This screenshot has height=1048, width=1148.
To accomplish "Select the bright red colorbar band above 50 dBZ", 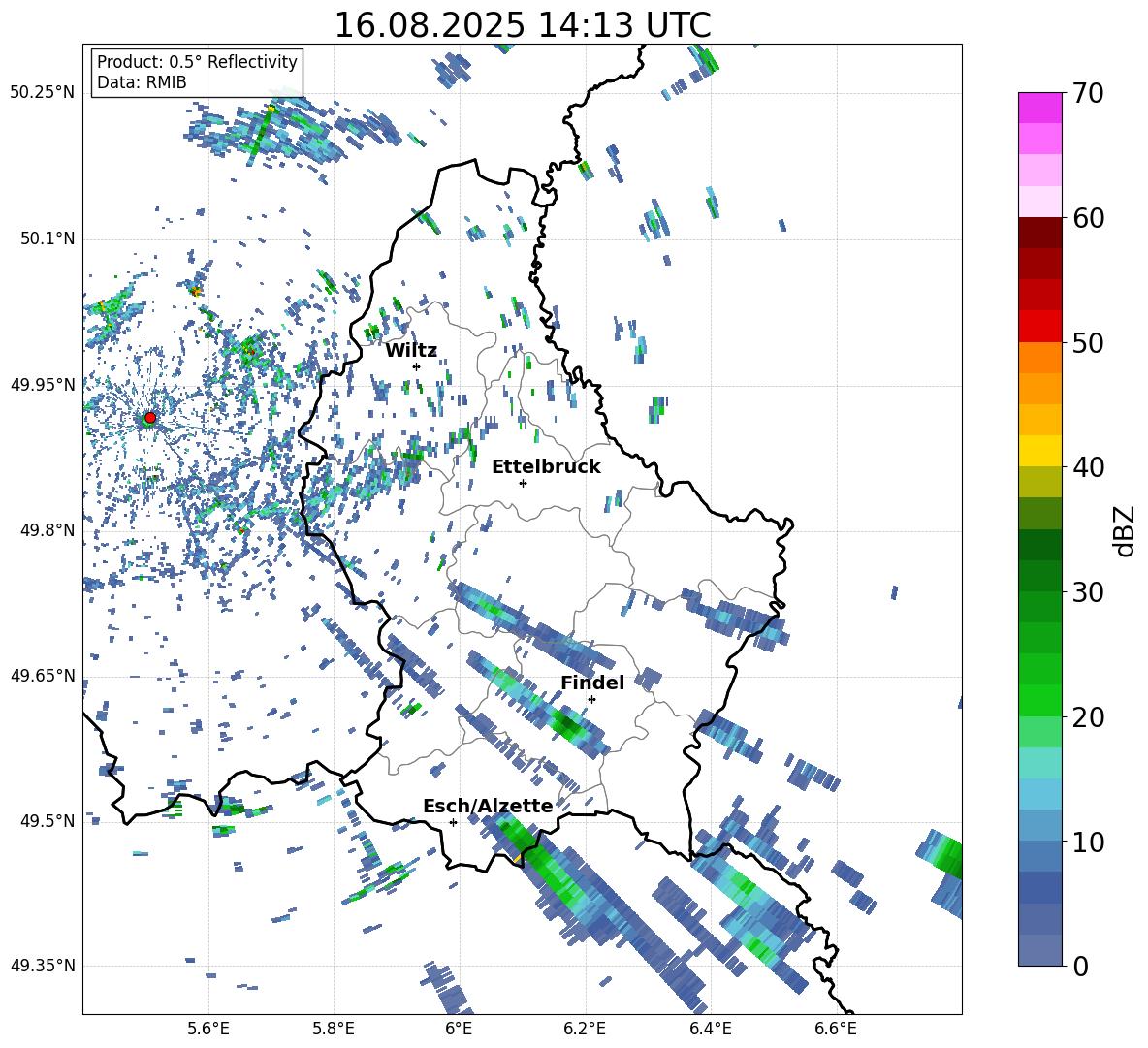I will pos(1039,327).
